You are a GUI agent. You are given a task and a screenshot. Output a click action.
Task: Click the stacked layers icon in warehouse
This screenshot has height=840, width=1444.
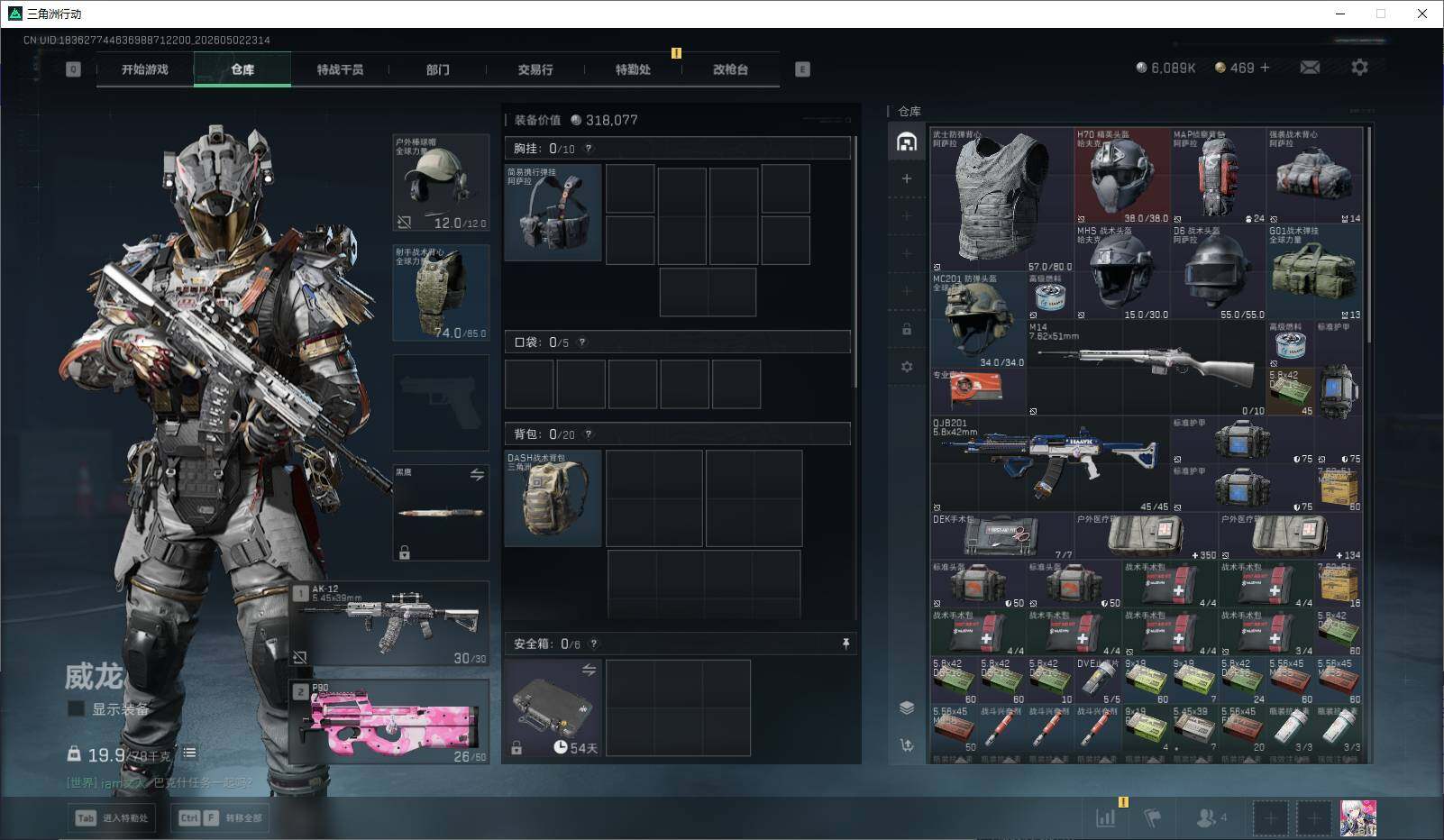coord(907,708)
